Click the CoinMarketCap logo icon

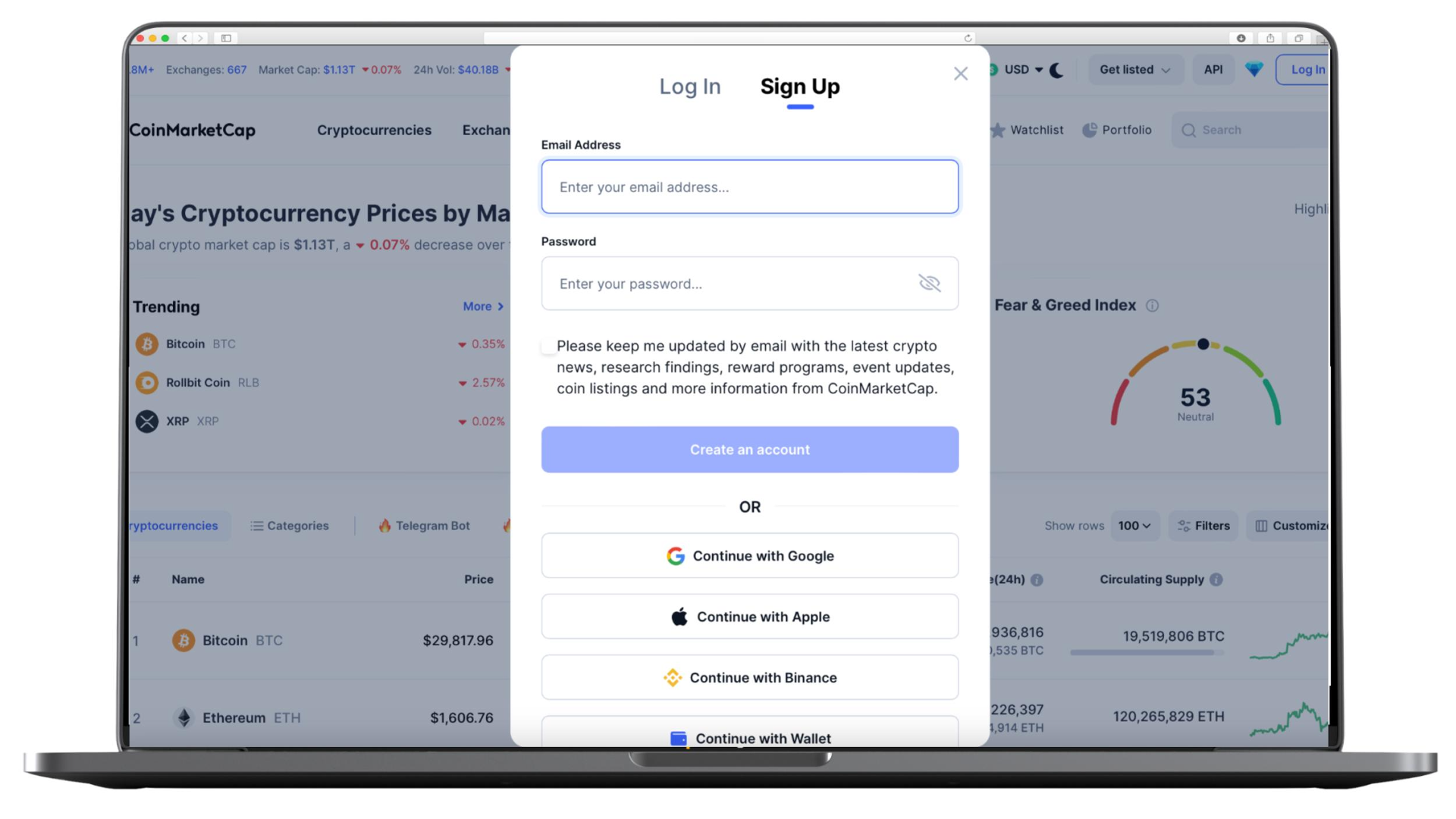tap(192, 129)
